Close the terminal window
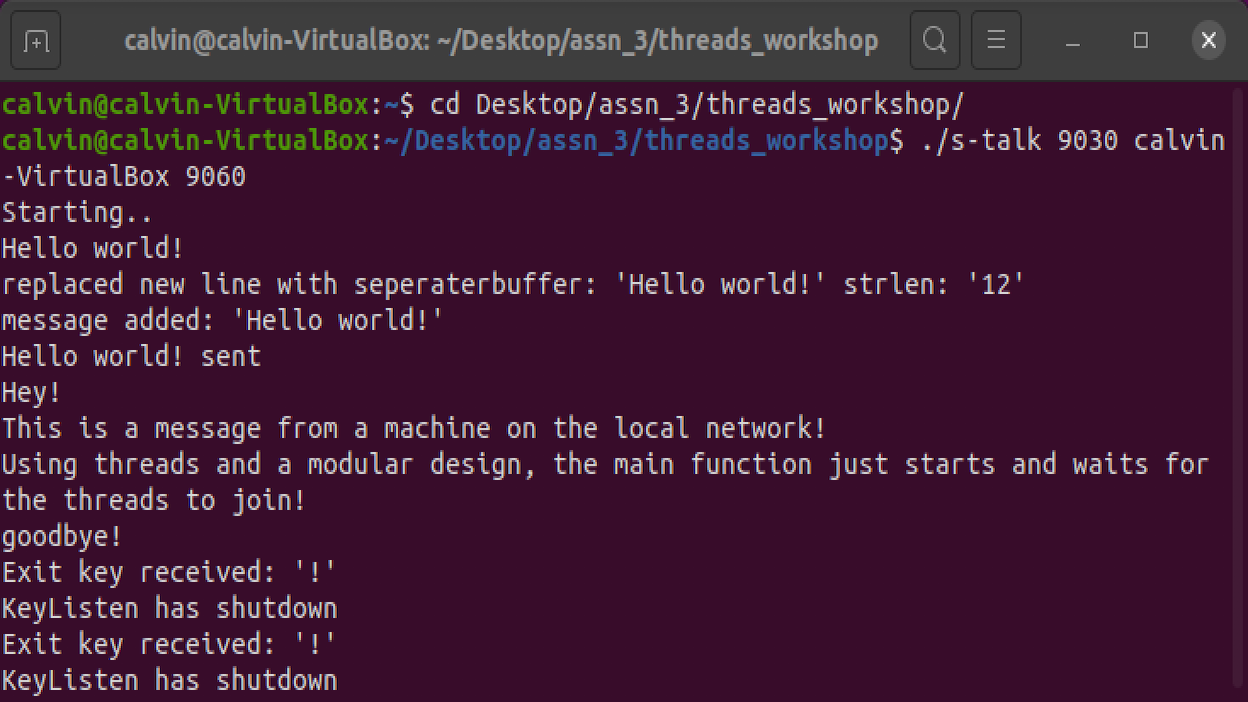 1208,41
